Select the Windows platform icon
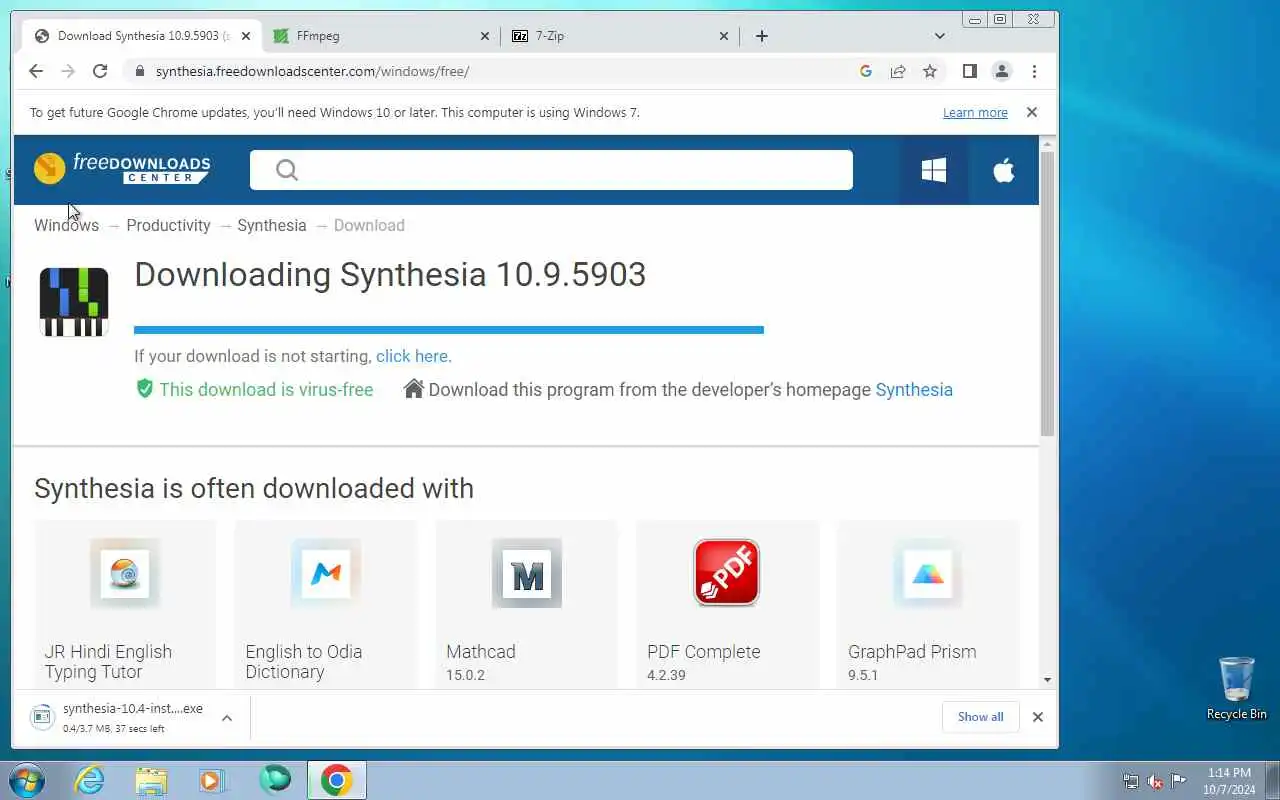The image size is (1280, 800). [x=933, y=170]
